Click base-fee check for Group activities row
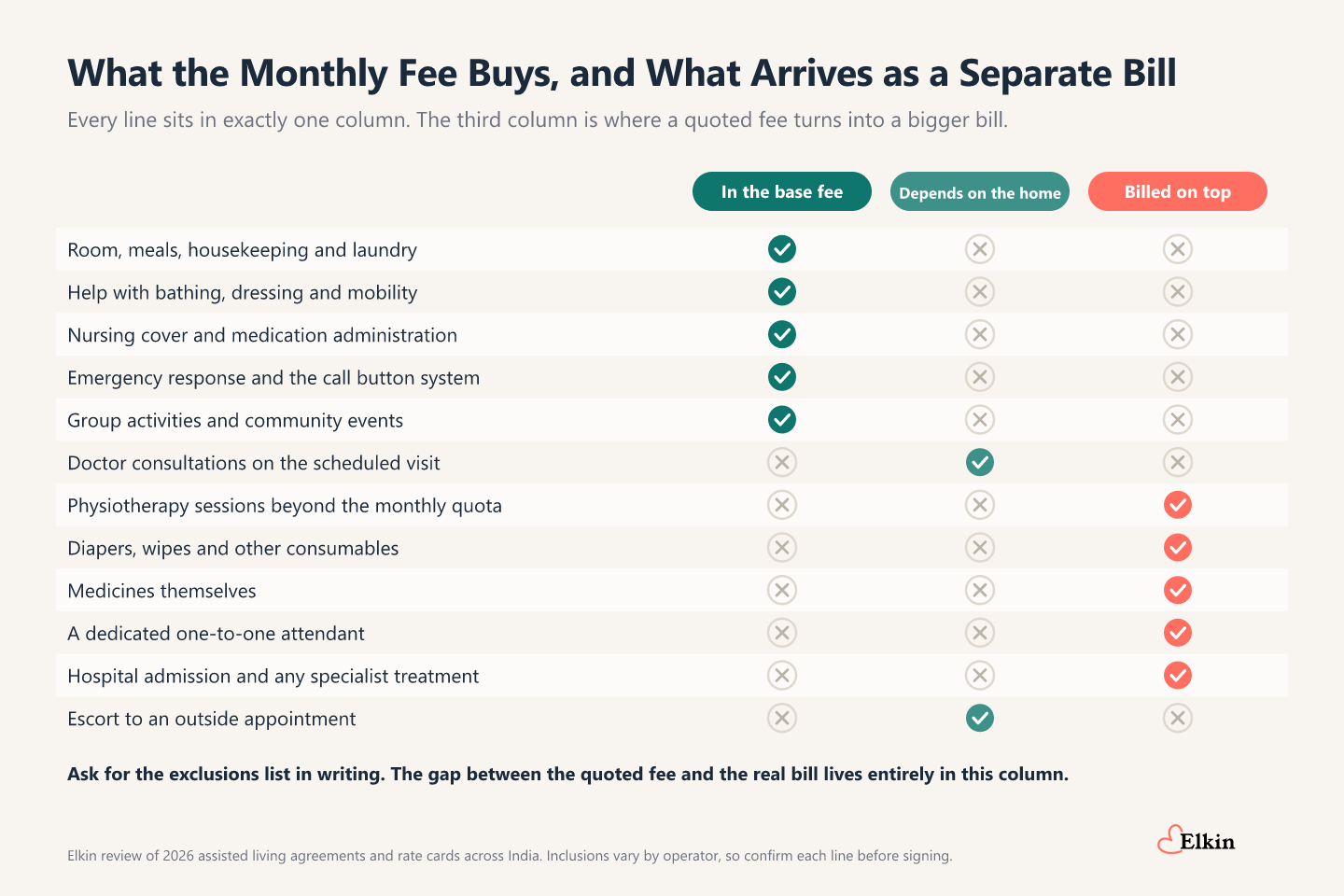The height and width of the screenshot is (896, 1344). [782, 419]
